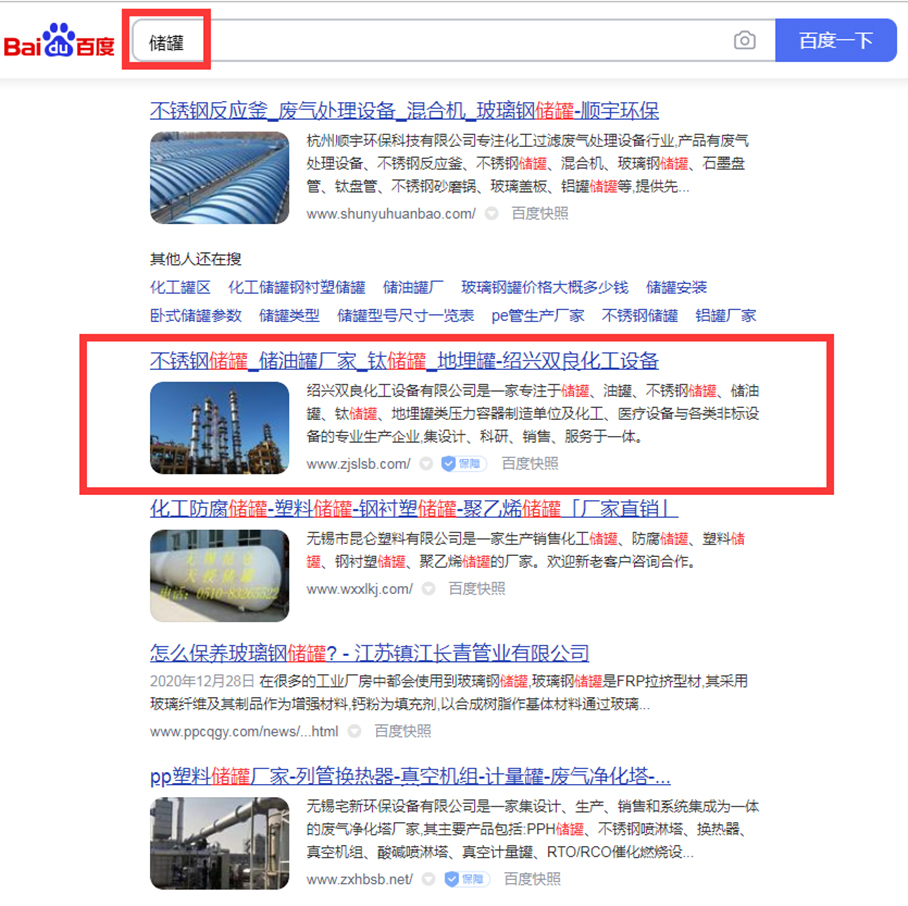
Task: Select related search 储罐型号尺寸一览表
Action: pyautogui.click(x=405, y=316)
